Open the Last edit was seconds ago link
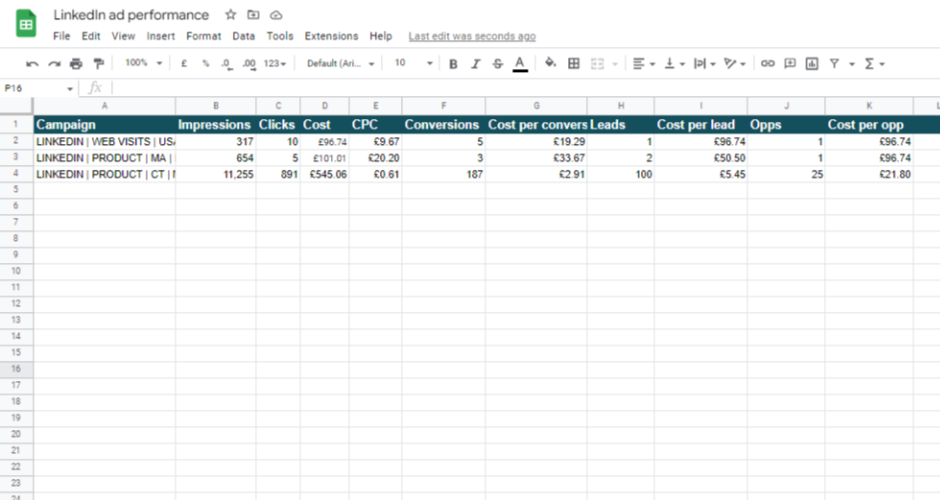The image size is (940, 500). [472, 37]
